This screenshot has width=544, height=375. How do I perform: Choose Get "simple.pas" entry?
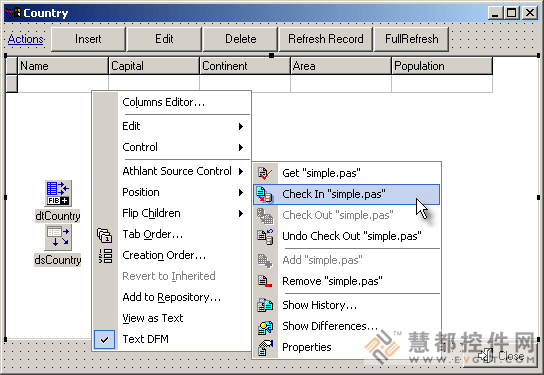347,173
